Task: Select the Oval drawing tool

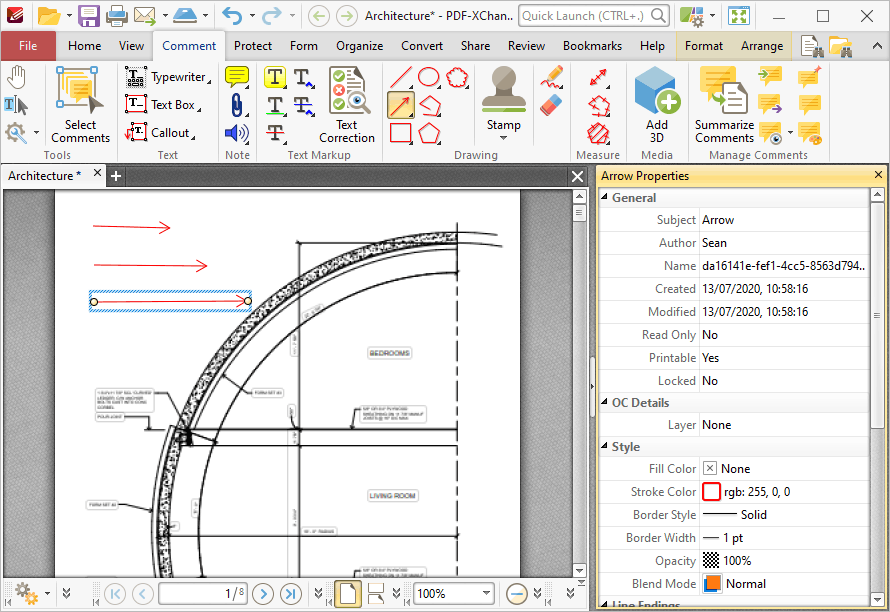Action: [429, 77]
